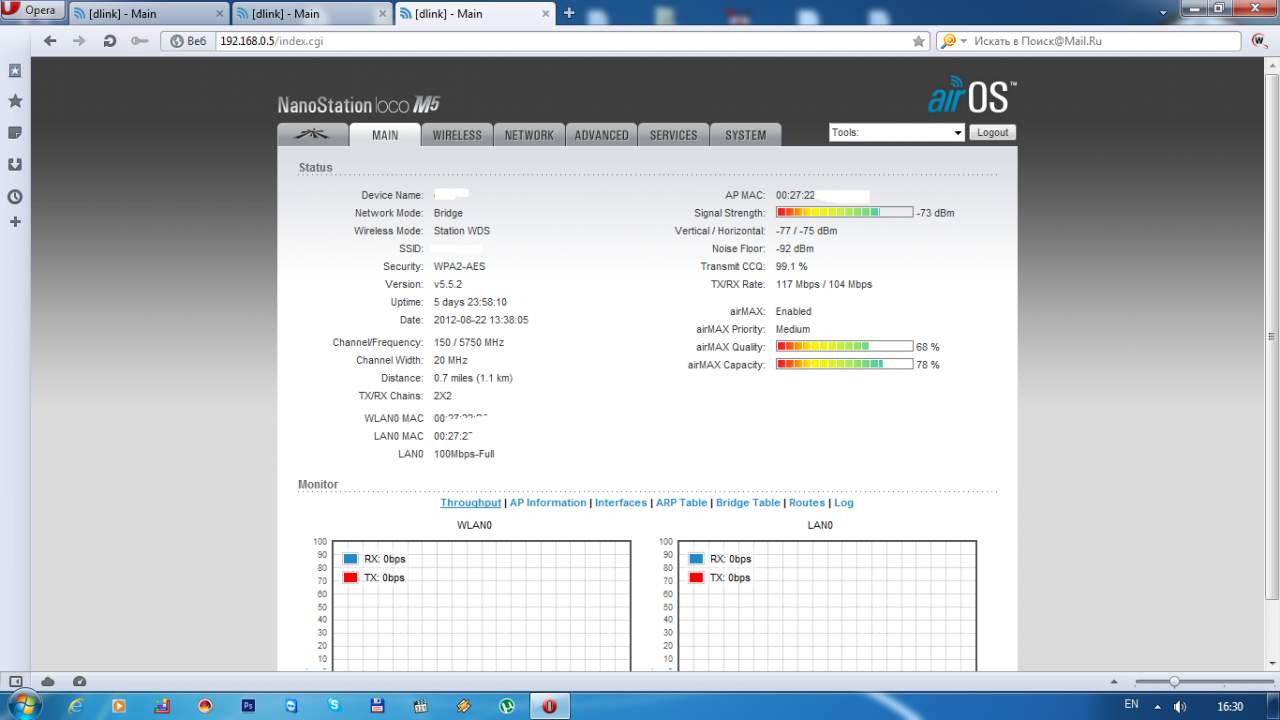Viewport: 1280px width, 720px height.
Task: Open the SYSTEM tab
Action: (746, 135)
